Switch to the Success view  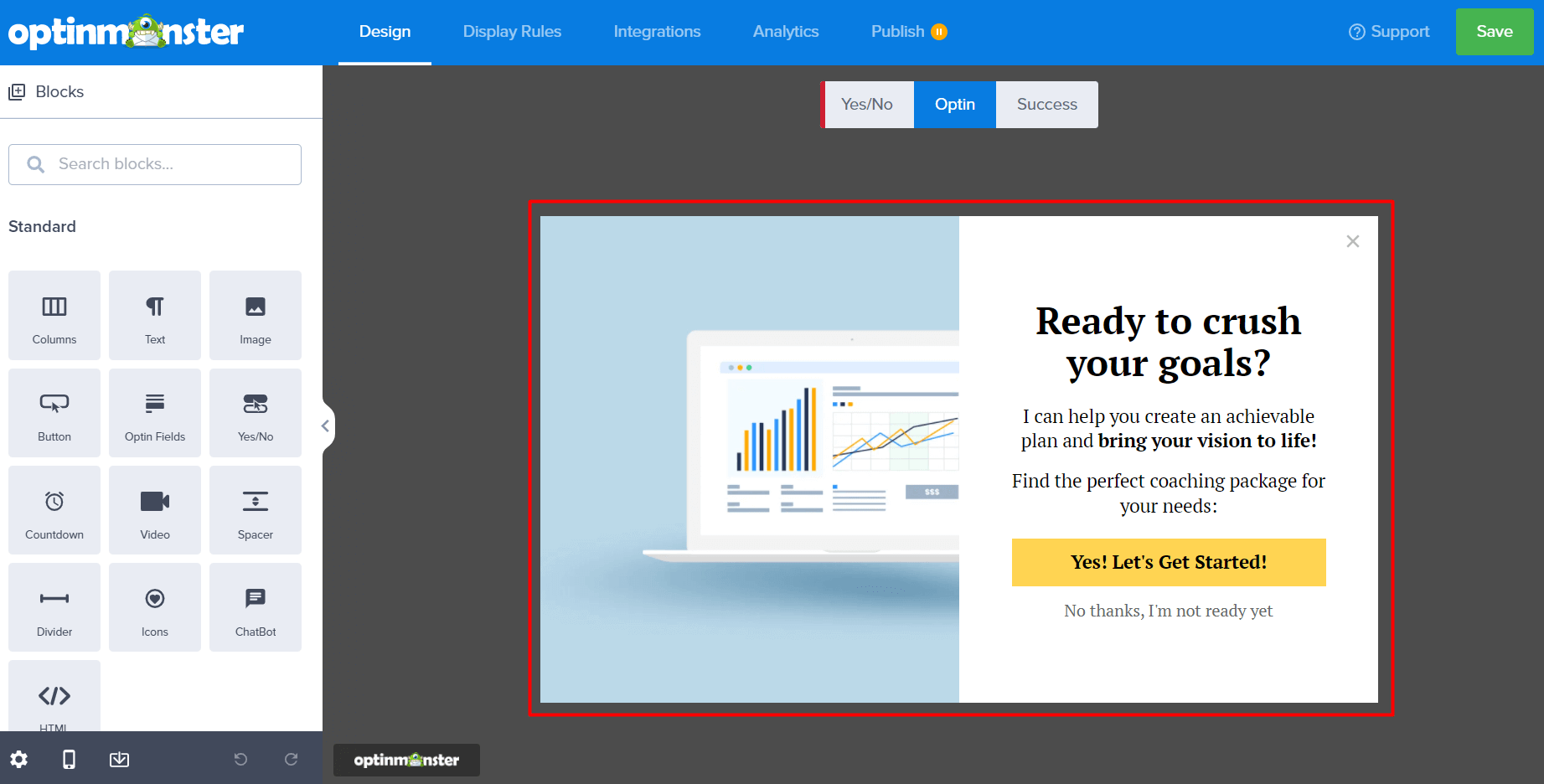click(1046, 105)
